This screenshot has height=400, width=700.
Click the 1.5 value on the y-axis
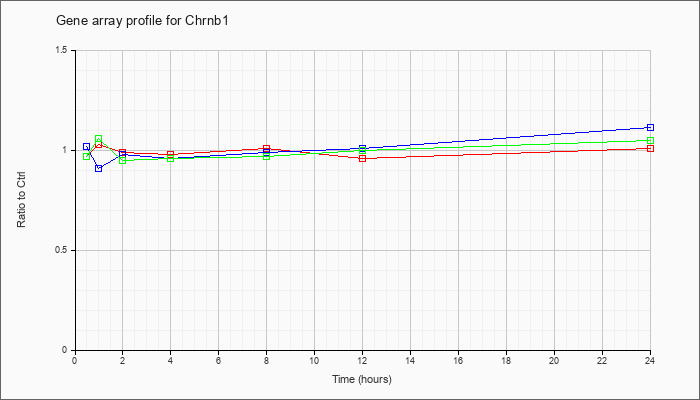(x=62, y=50)
